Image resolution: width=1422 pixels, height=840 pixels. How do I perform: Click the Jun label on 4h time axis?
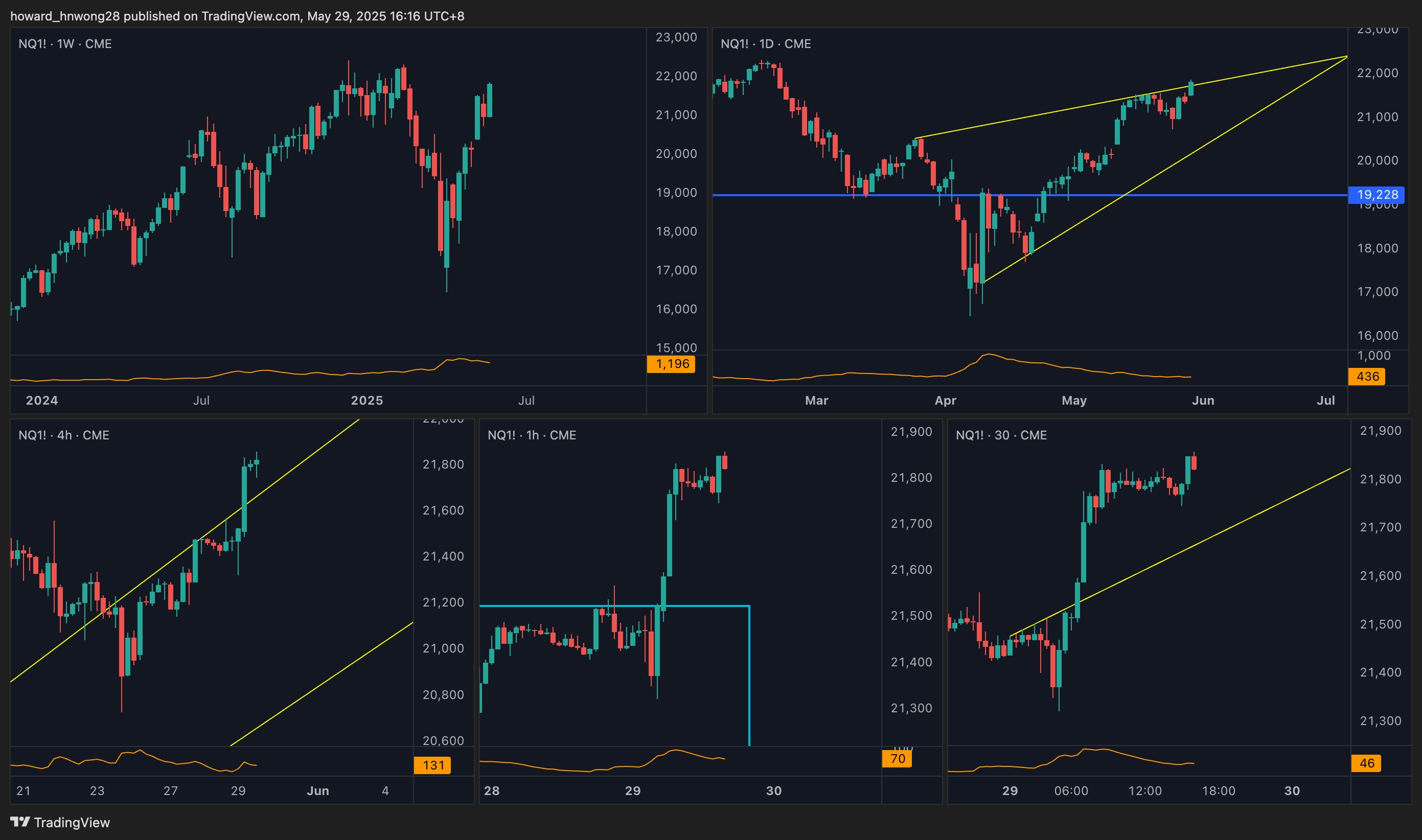pyautogui.click(x=317, y=791)
